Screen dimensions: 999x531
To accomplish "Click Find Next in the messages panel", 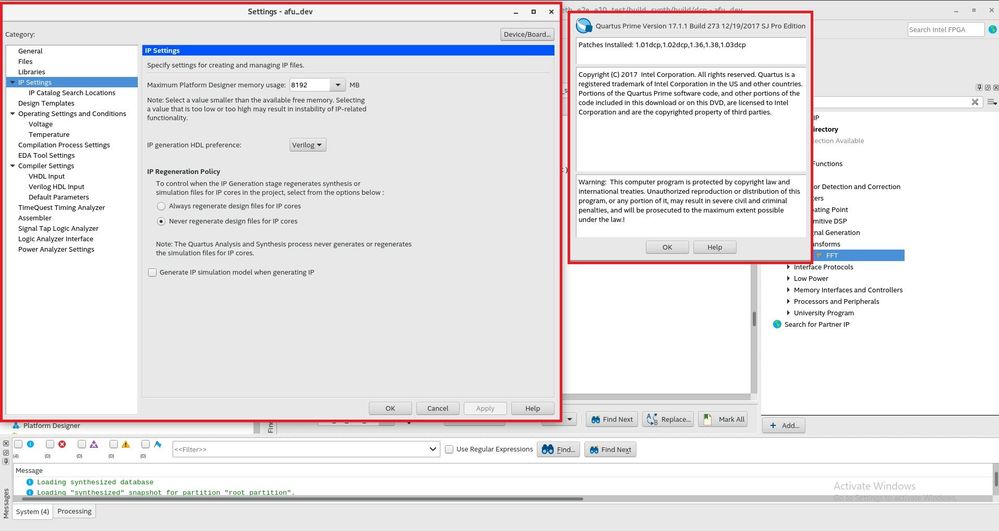I will click(610, 449).
